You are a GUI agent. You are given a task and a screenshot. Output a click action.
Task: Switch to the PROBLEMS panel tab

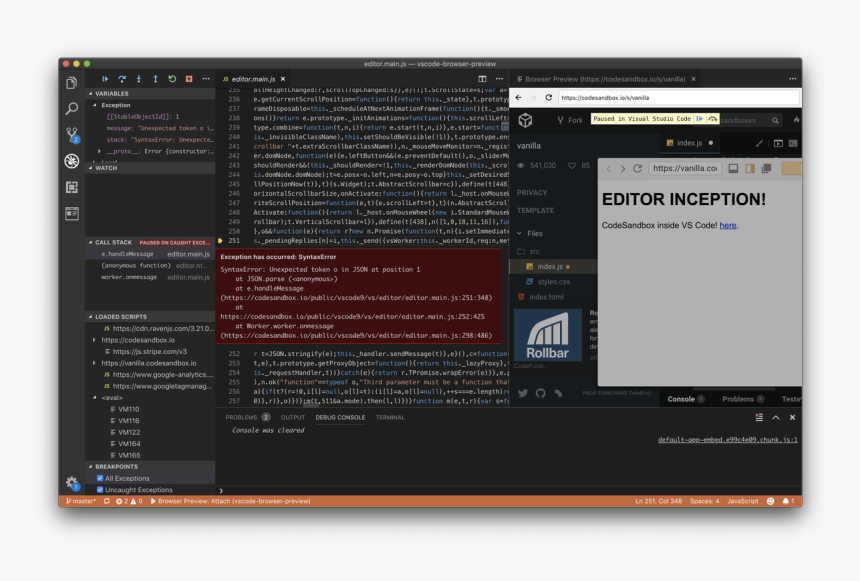247,418
